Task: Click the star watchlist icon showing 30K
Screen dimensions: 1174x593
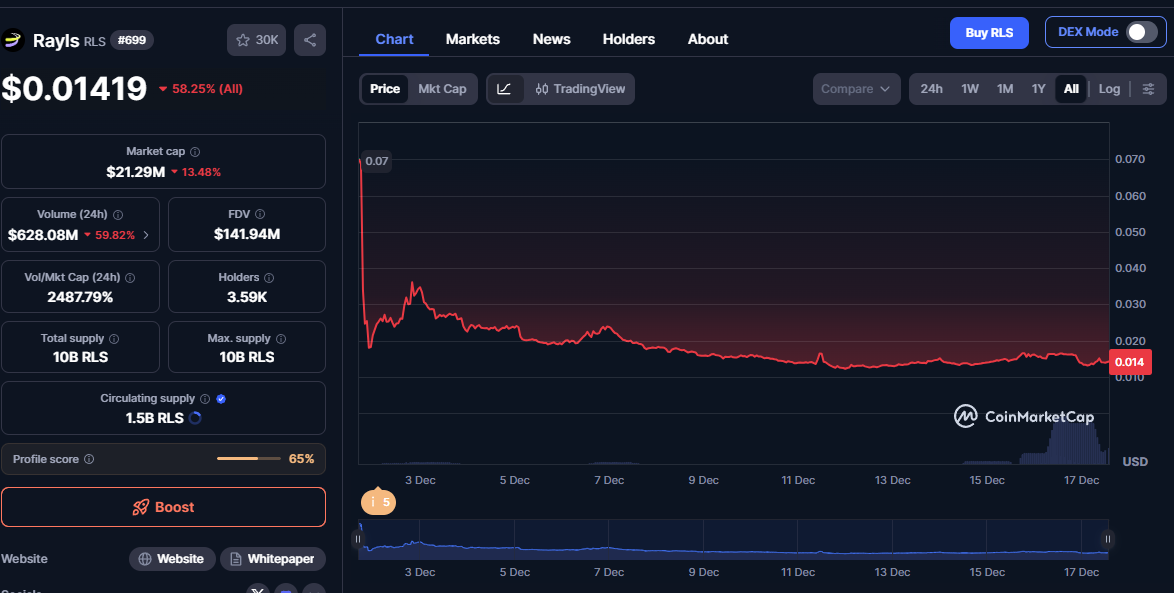Action: point(257,40)
